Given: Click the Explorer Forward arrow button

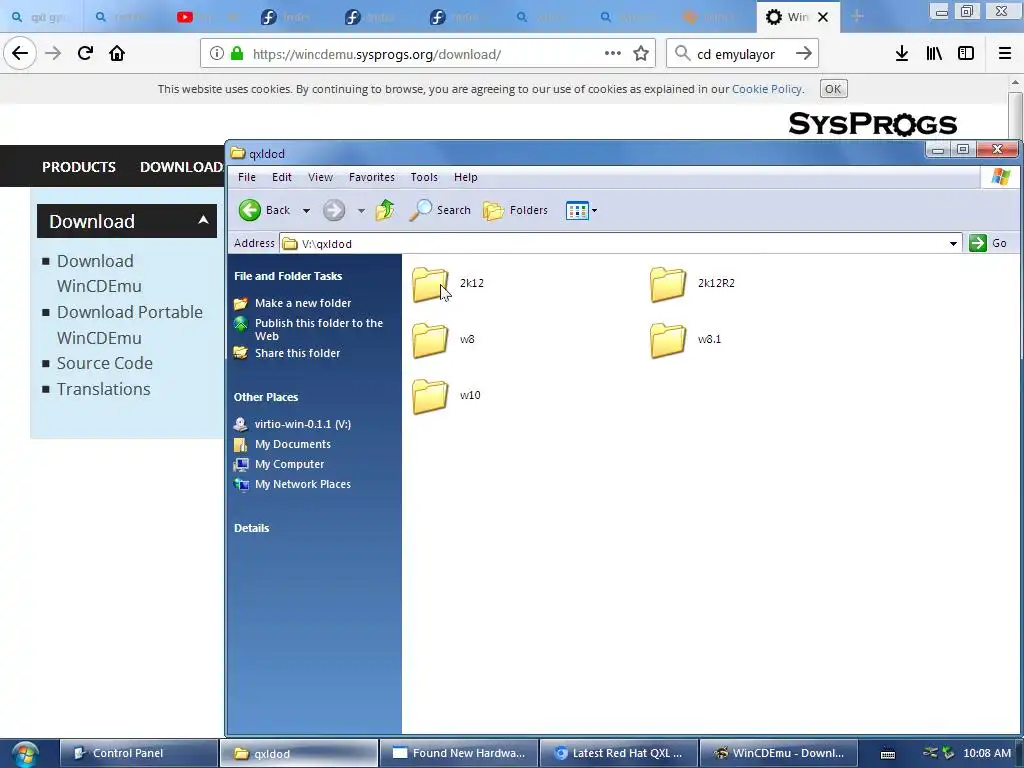Looking at the screenshot, I should point(334,210).
